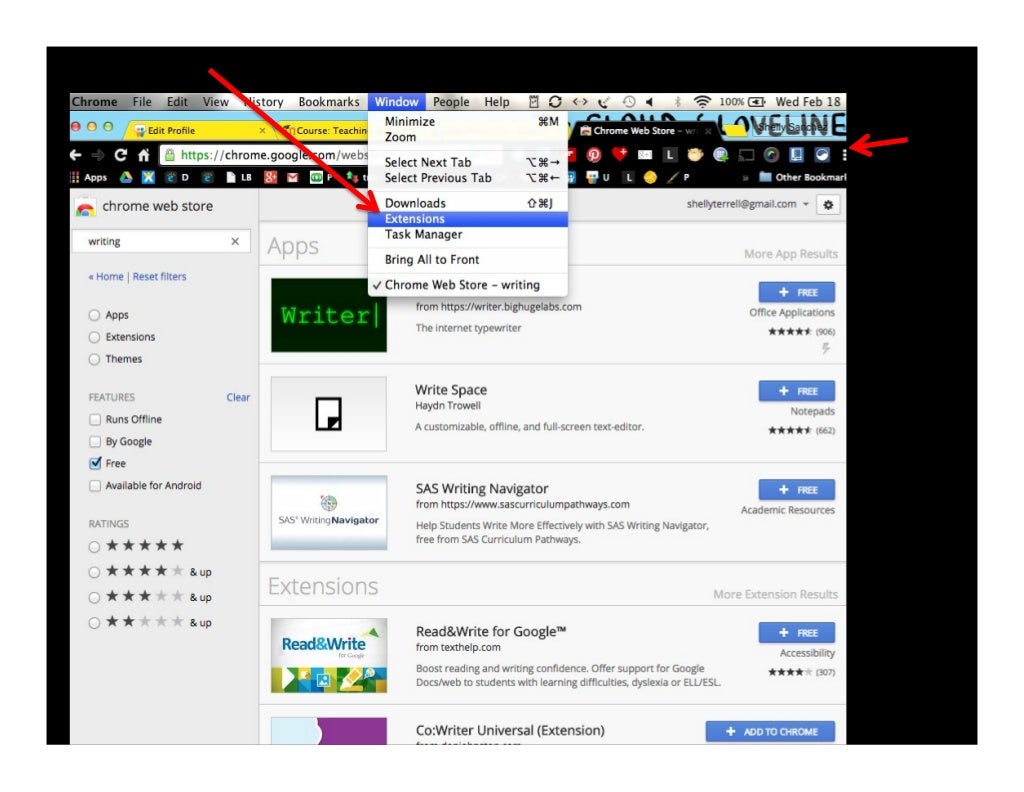This screenshot has width=1024, height=792.
Task: Select four stars & up rating
Action: click(94, 572)
